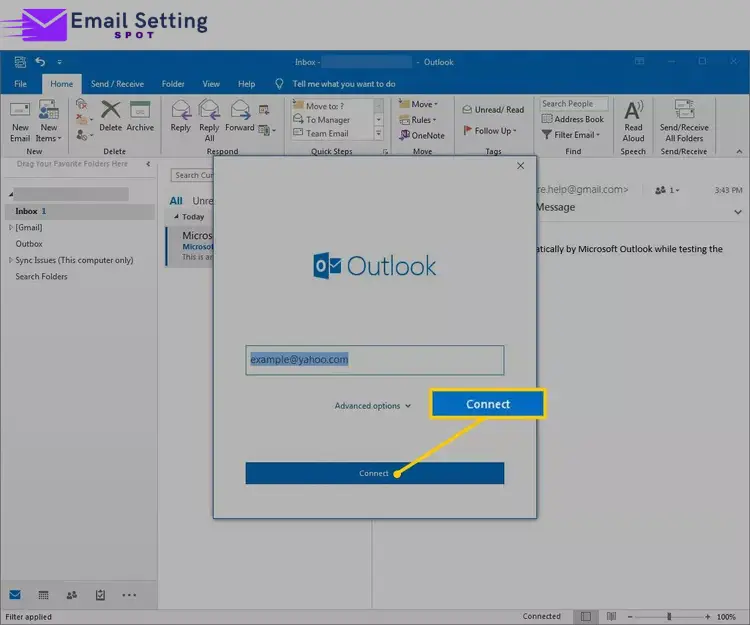The width and height of the screenshot is (750, 625).
Task: Expand Advanced options in dialog
Action: click(373, 406)
